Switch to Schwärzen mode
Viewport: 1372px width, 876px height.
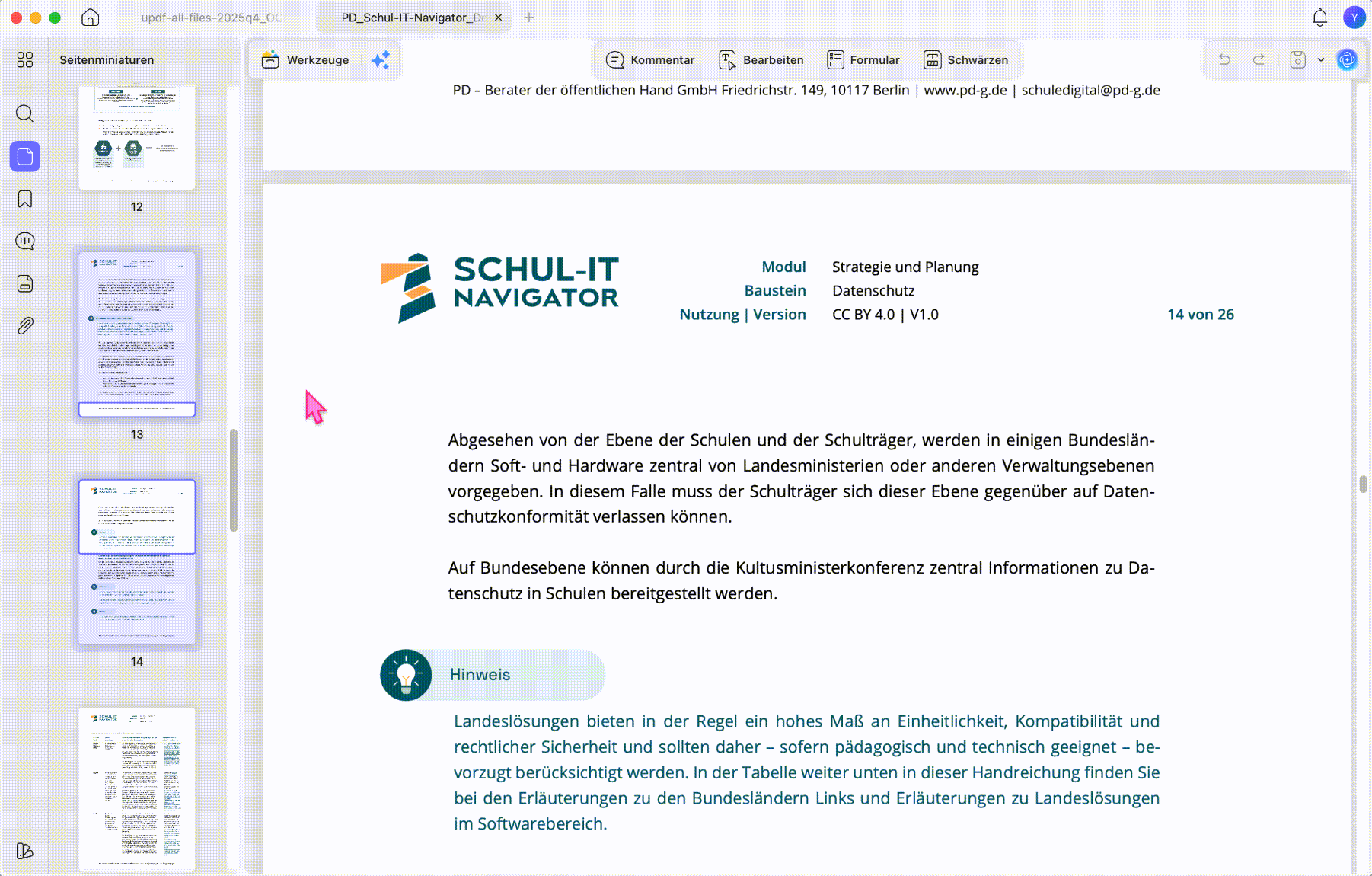(965, 60)
